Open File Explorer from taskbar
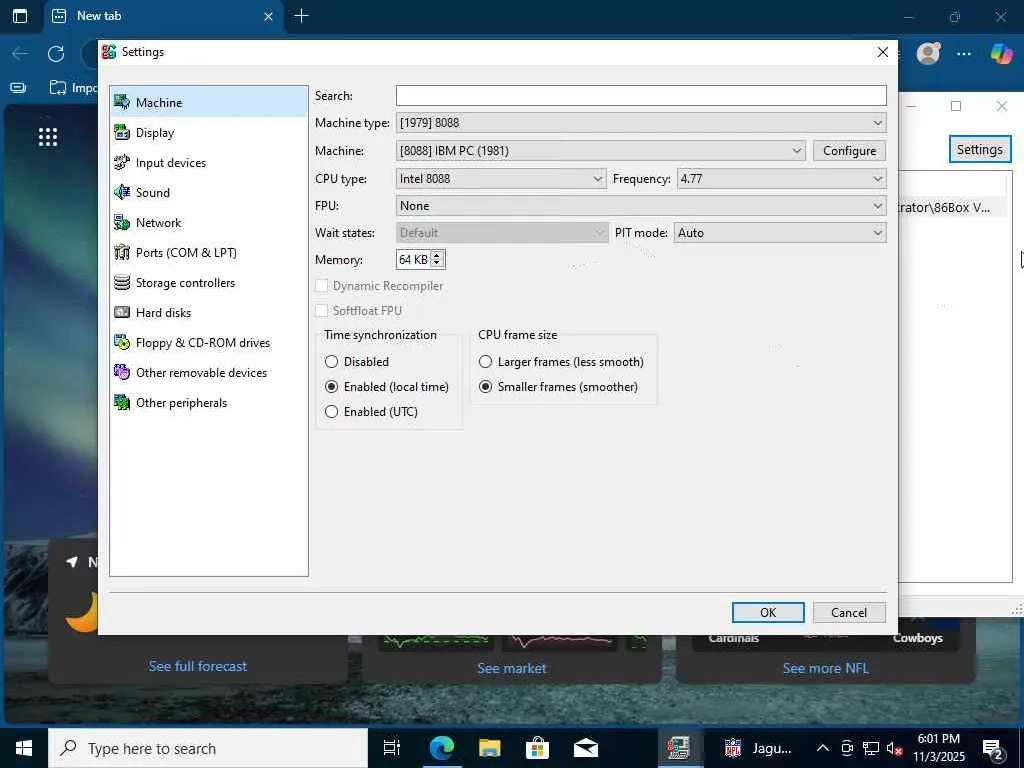The height and width of the screenshot is (768, 1024). (489, 748)
